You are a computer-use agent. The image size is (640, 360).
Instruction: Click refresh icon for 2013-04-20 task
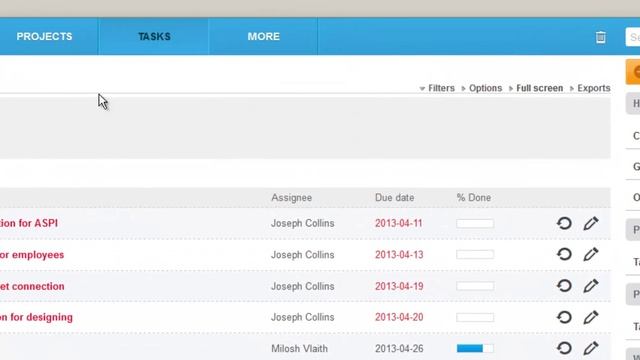point(564,317)
